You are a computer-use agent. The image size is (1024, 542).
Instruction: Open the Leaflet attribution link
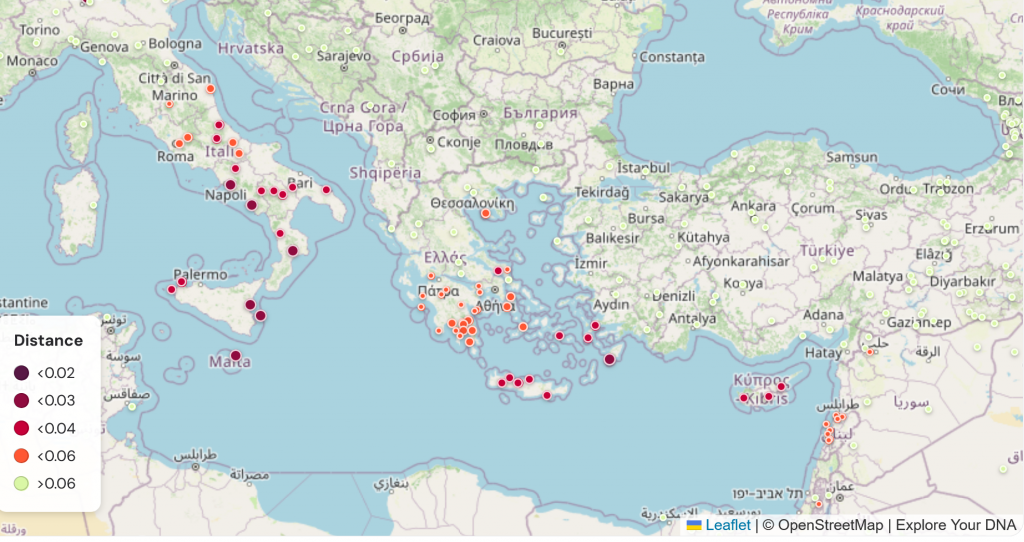728,525
